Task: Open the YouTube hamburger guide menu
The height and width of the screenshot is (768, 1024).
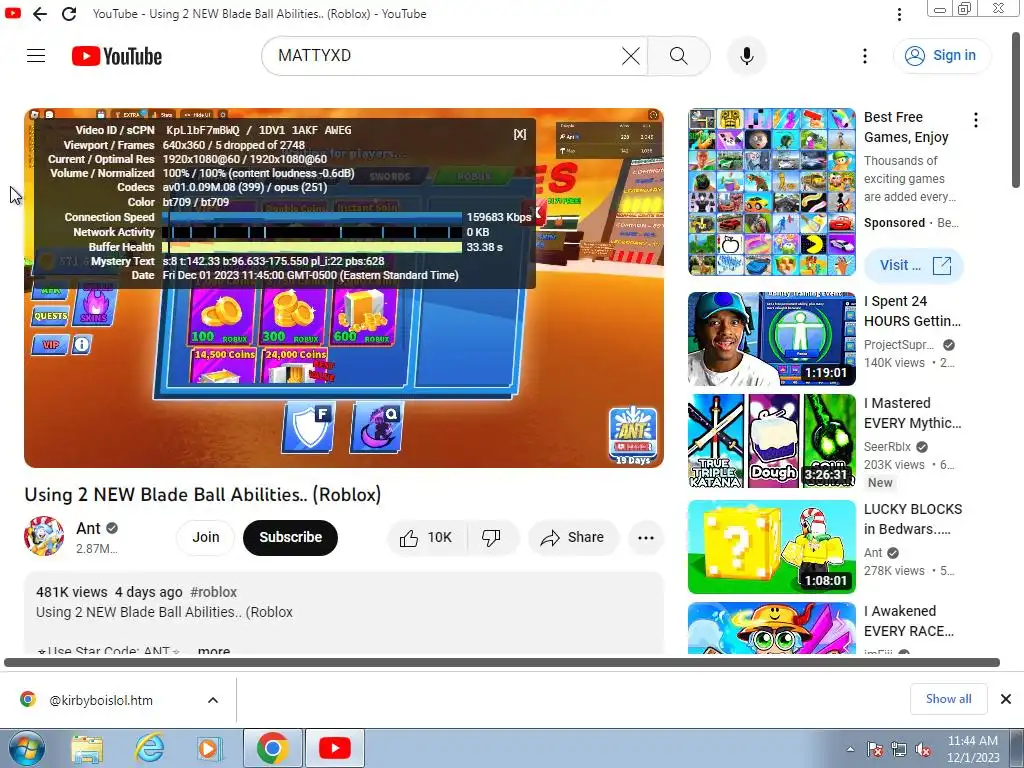Action: 36,56
